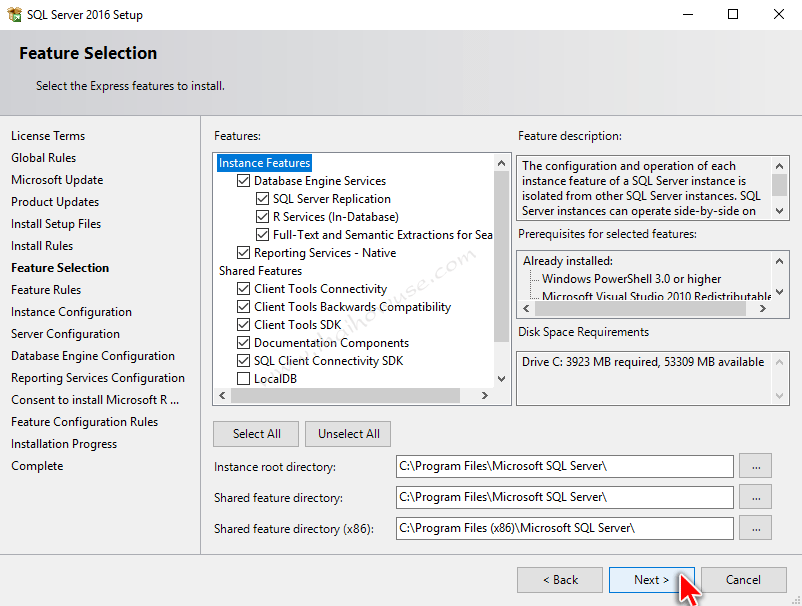This screenshot has height=606, width=802.
Task: Click Features list horizontal scrollbar thumb
Action: click(345, 395)
